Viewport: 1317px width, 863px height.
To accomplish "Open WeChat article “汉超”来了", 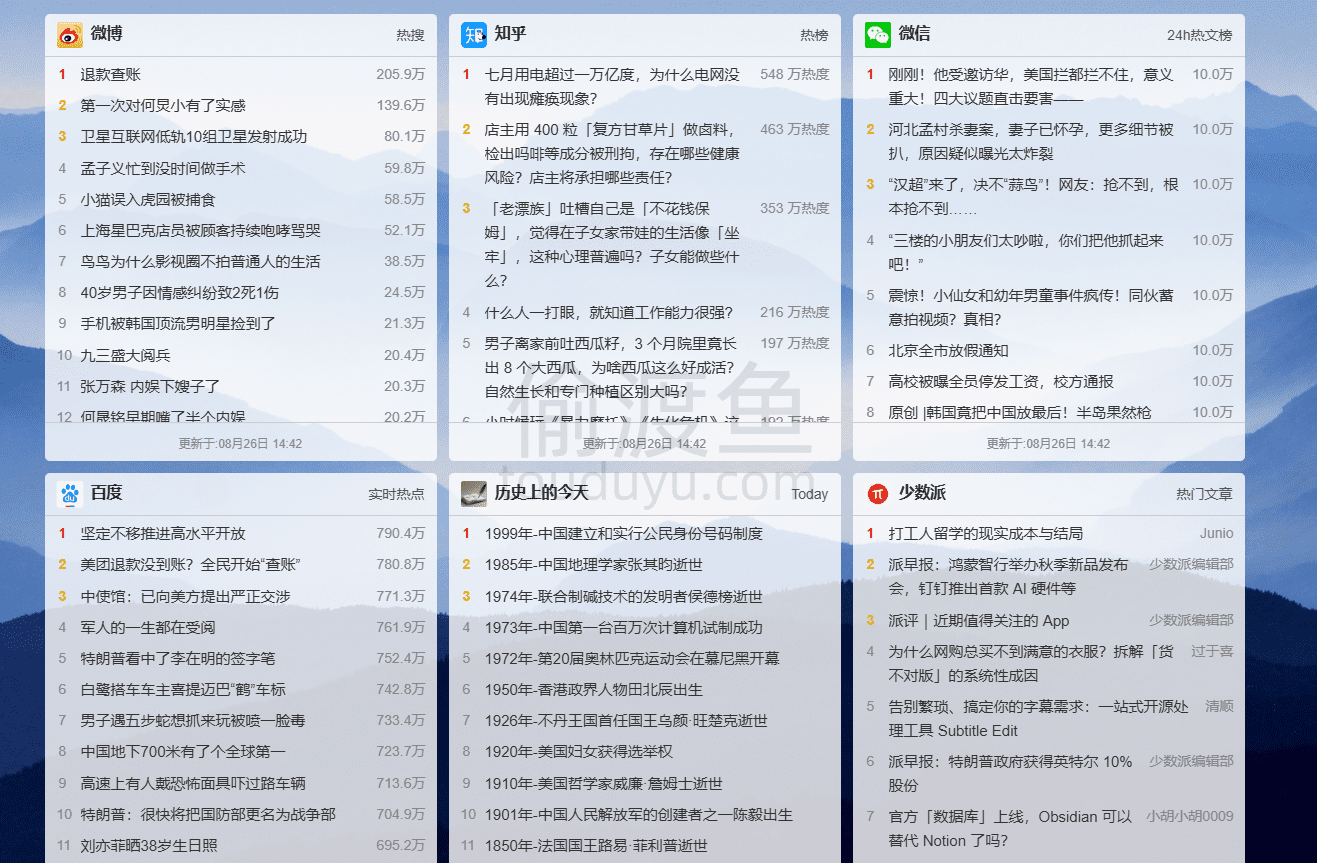I will pyautogui.click(x=1034, y=196).
